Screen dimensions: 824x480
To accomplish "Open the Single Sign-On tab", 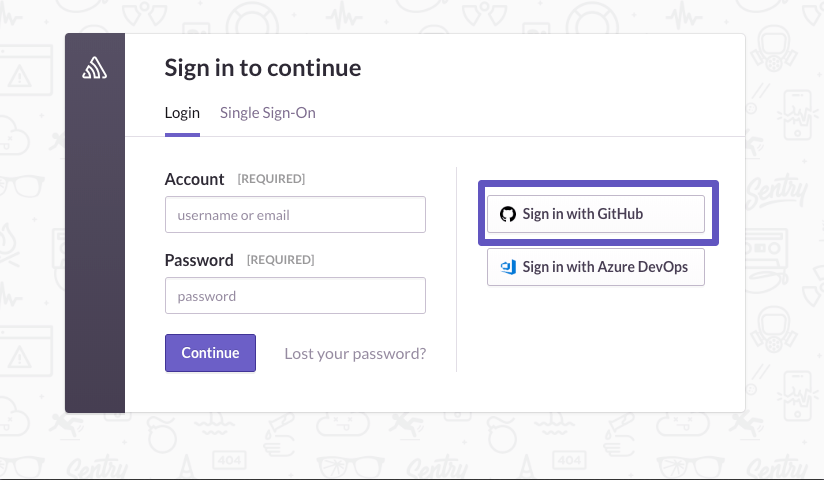I will [x=267, y=113].
